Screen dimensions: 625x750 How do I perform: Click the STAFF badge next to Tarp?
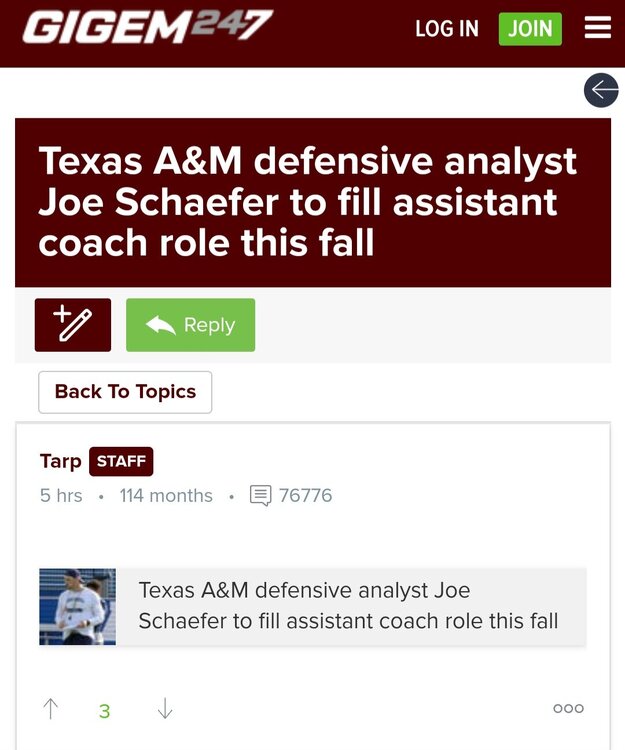point(121,461)
